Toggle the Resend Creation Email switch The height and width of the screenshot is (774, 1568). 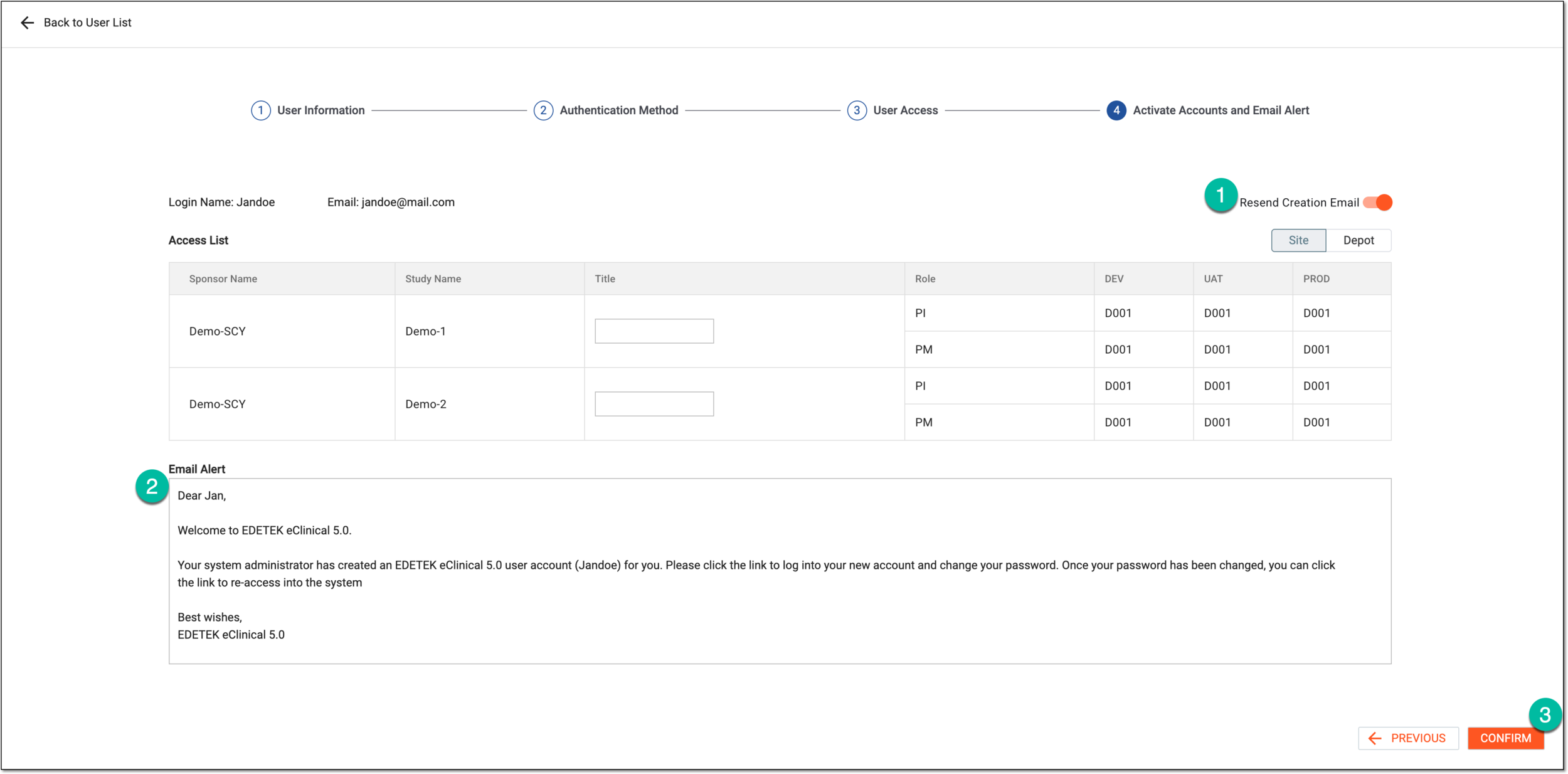[1377, 203]
